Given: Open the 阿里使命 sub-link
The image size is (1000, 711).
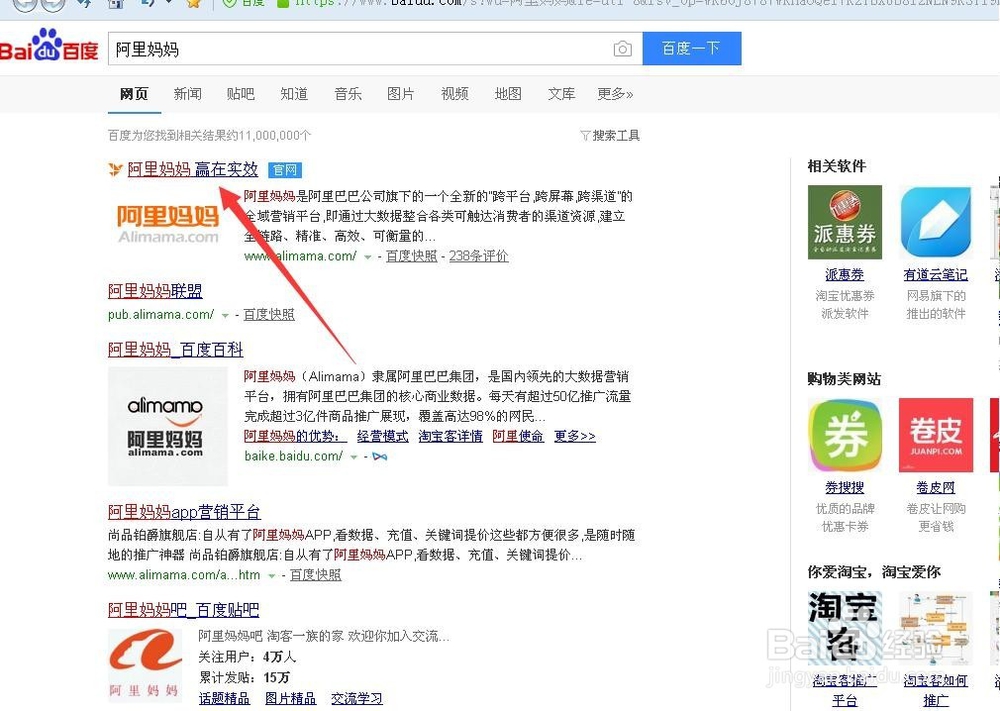Looking at the screenshot, I should pos(518,437).
